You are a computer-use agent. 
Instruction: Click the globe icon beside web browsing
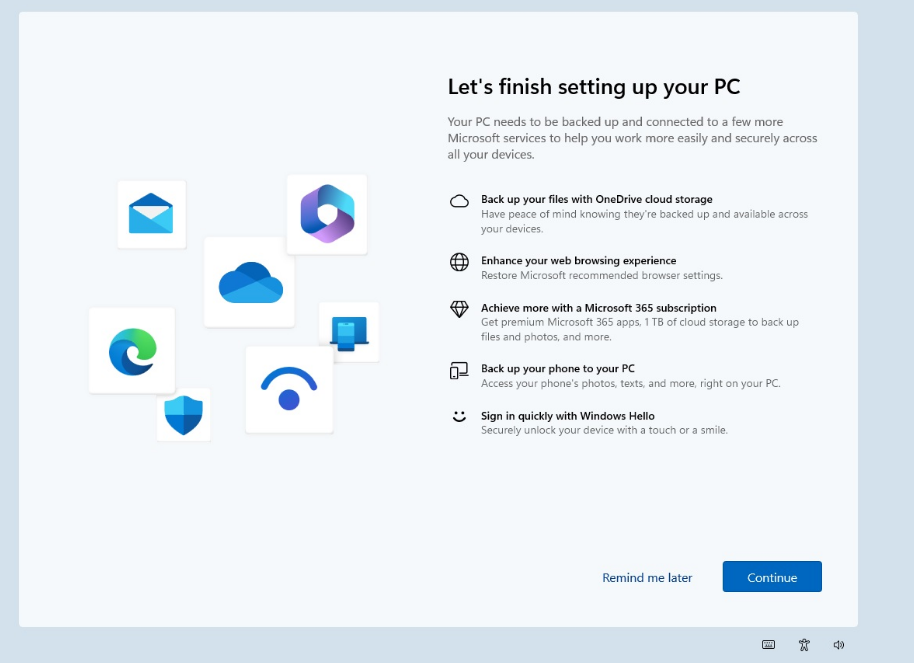click(459, 262)
